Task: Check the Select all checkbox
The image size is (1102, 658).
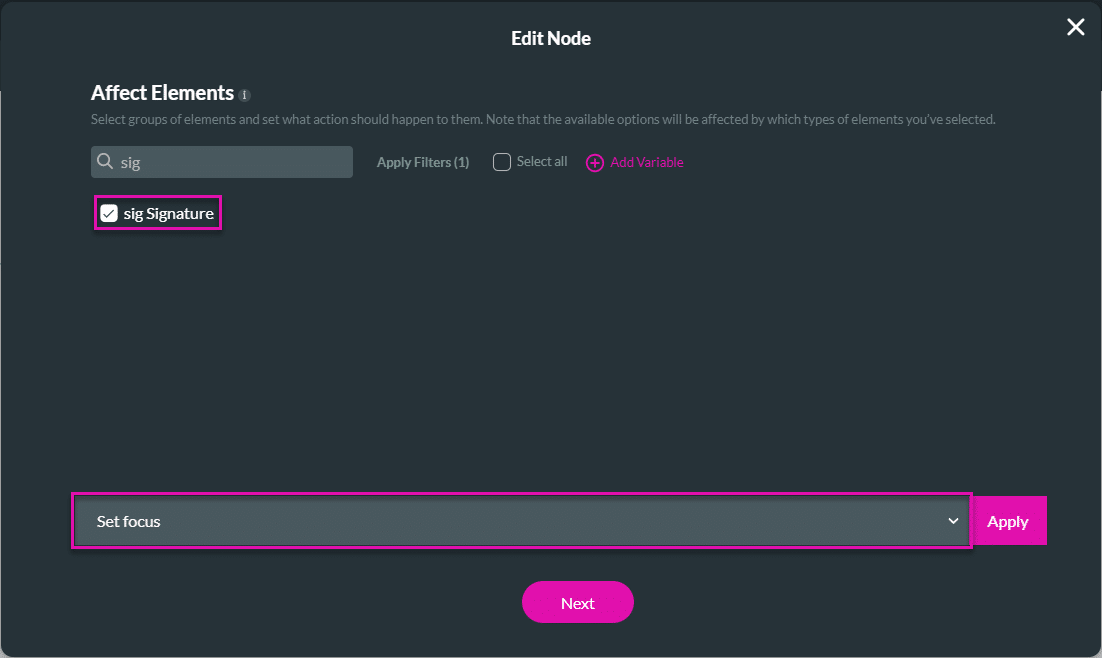Action: [502, 162]
